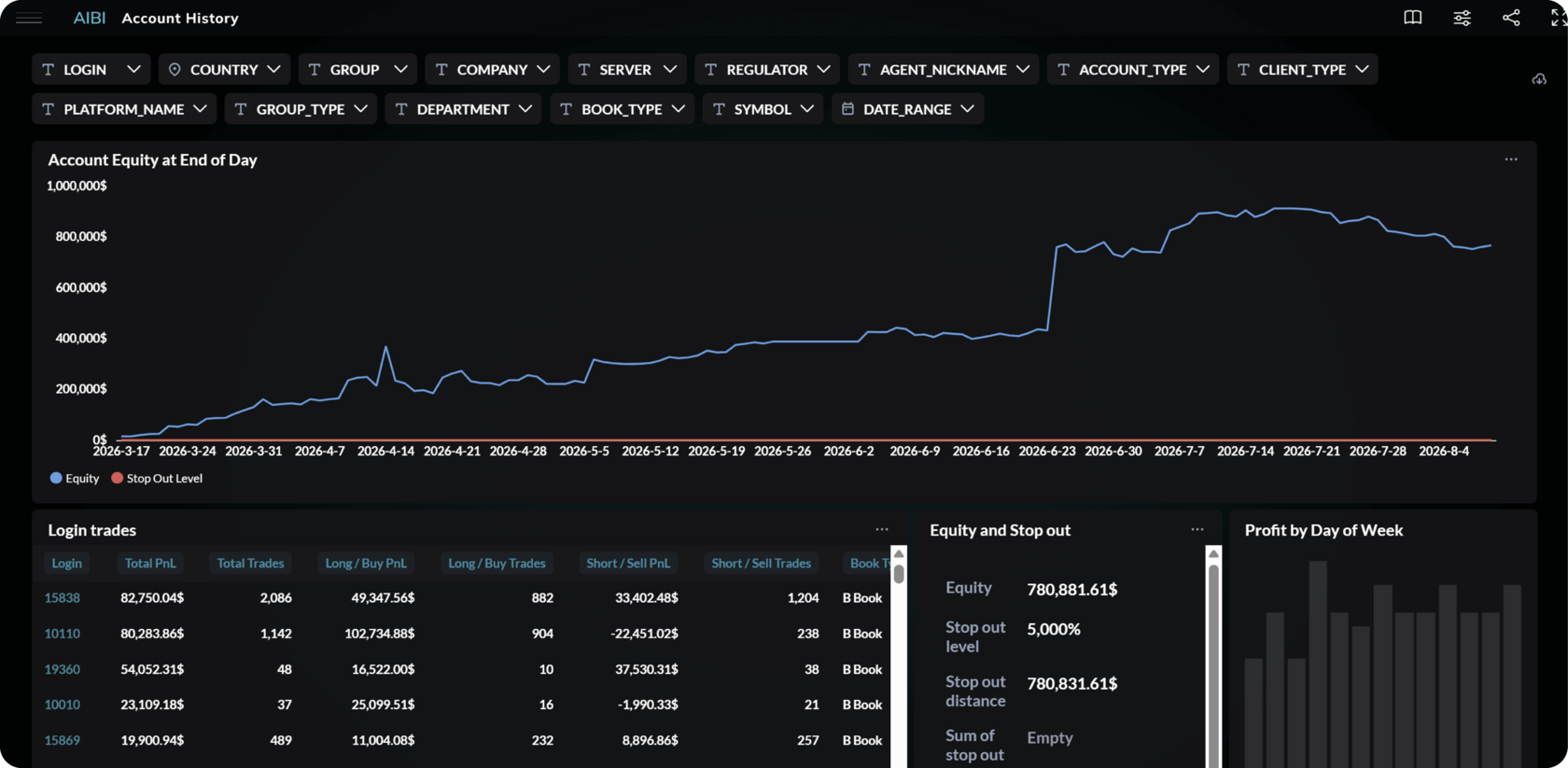This screenshot has width=1568, height=768.
Task: Toggle fullscreen with the expand icon
Action: [1559, 18]
